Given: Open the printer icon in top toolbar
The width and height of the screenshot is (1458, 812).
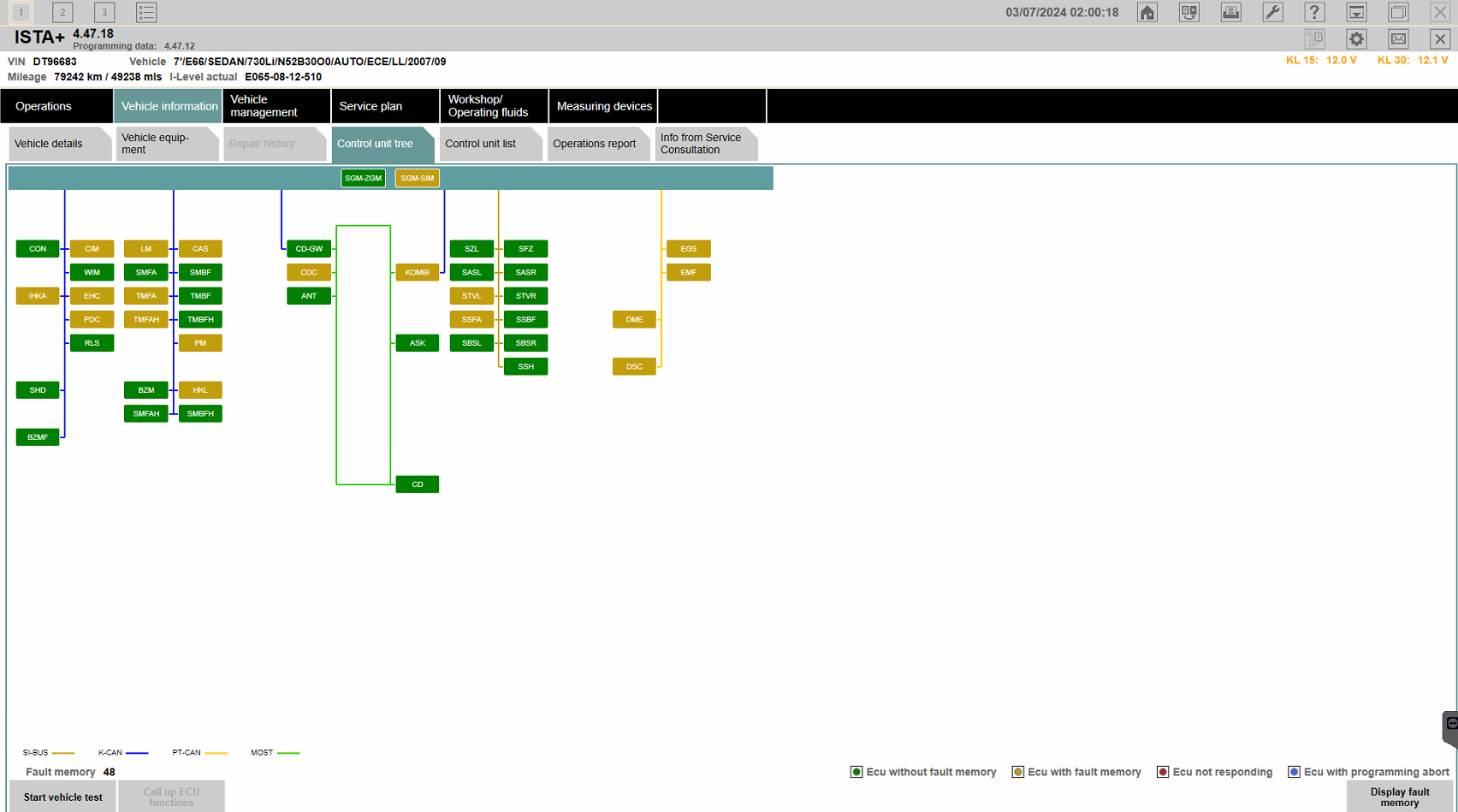Looking at the screenshot, I should coord(1230,12).
